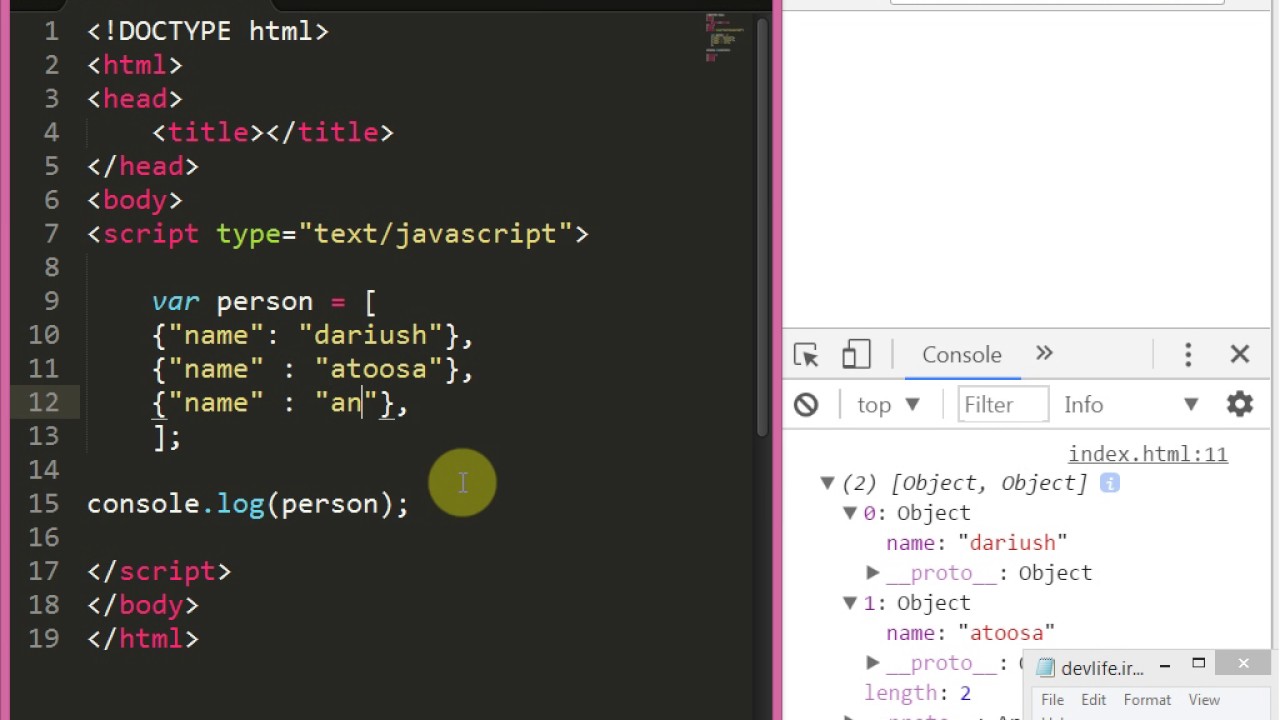Image resolution: width=1280 pixels, height=720 pixels.
Task: Focus the console Filter field
Action: pos(1003,405)
